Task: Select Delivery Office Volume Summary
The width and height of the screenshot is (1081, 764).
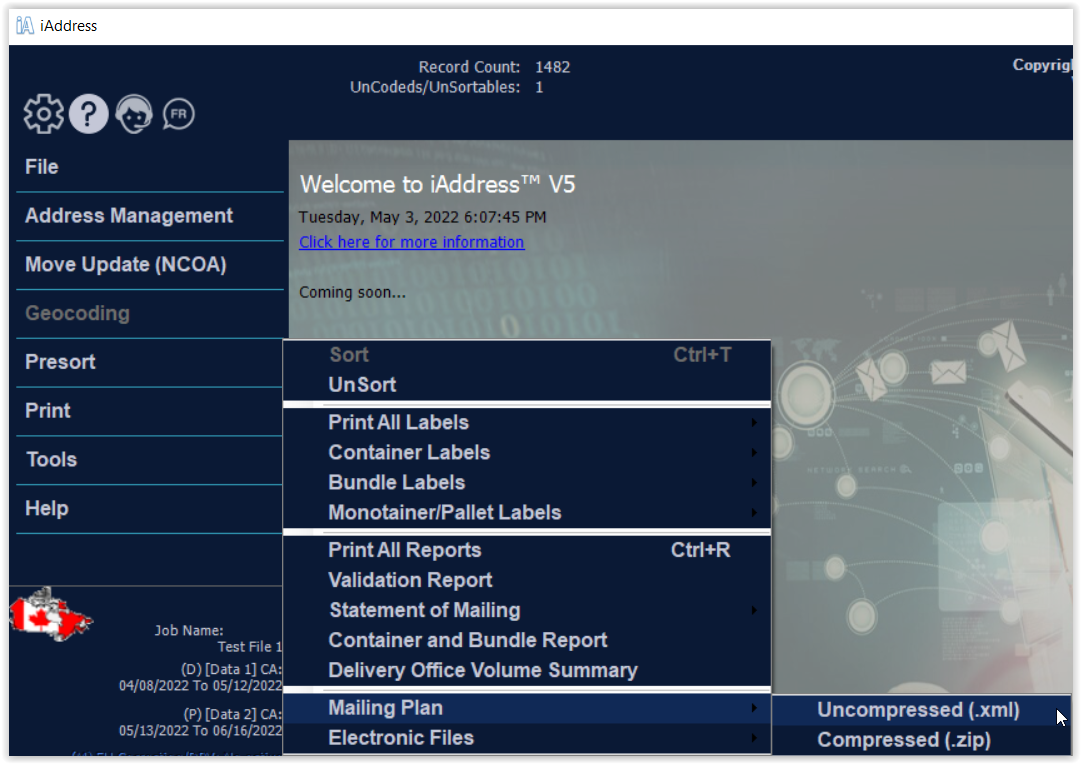Action: click(x=527, y=670)
